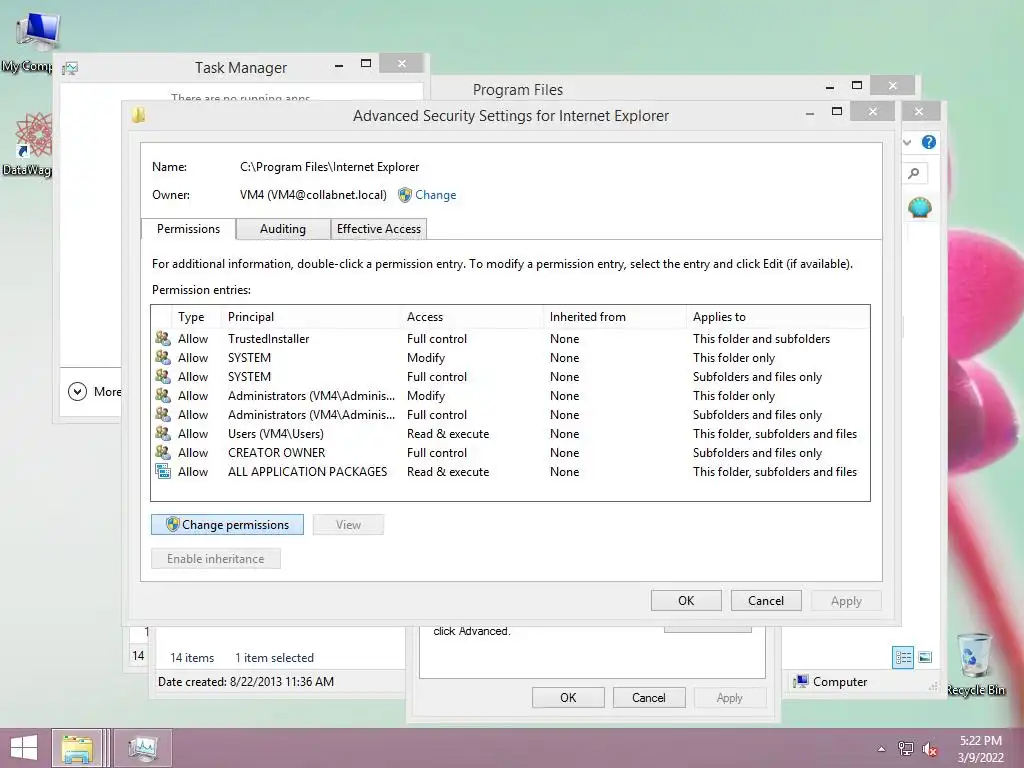
Task: Click the icon beside Administrators Full control entry
Action: pos(163,414)
